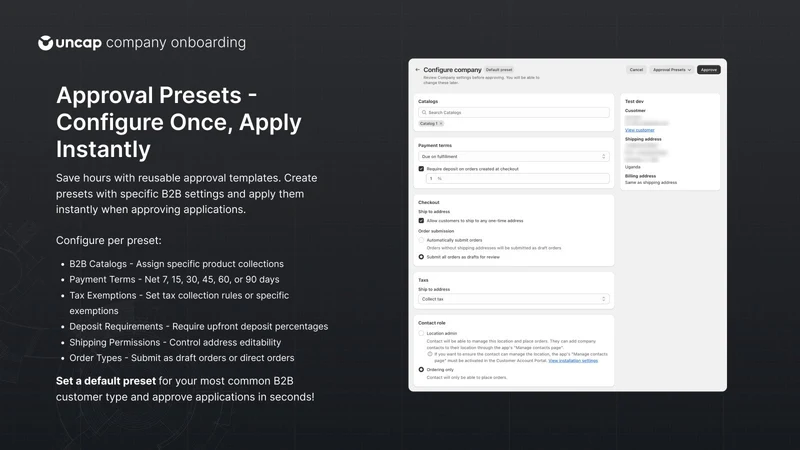Click the Deposit Requirements bullet point

coord(199,327)
